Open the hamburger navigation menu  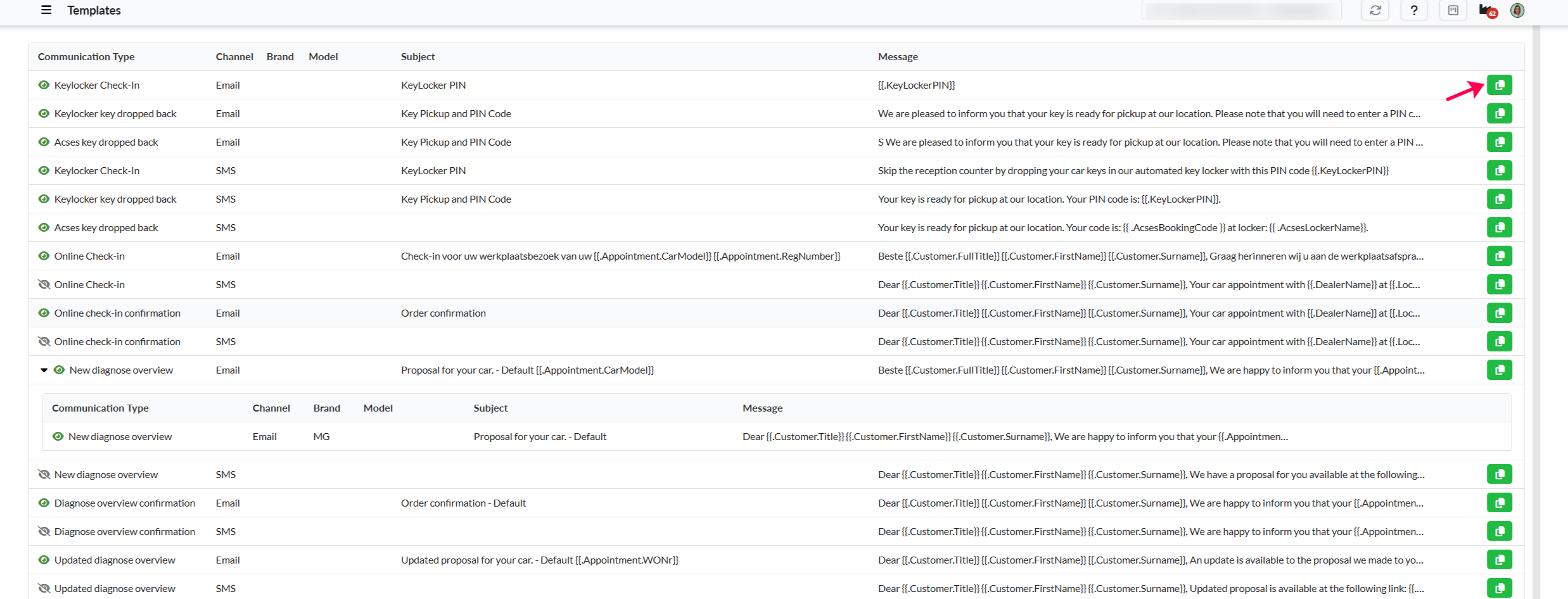click(x=46, y=10)
